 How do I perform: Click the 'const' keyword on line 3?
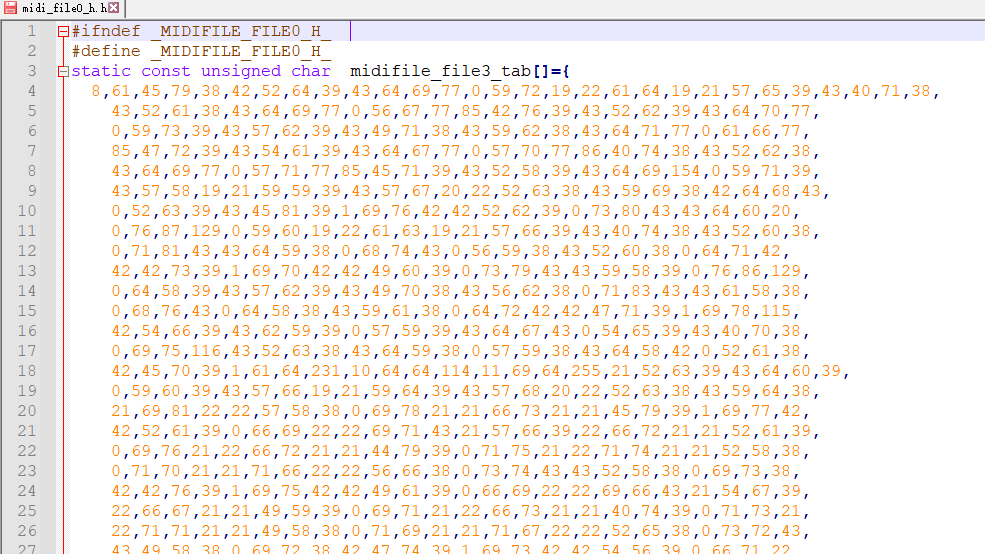click(x=166, y=71)
